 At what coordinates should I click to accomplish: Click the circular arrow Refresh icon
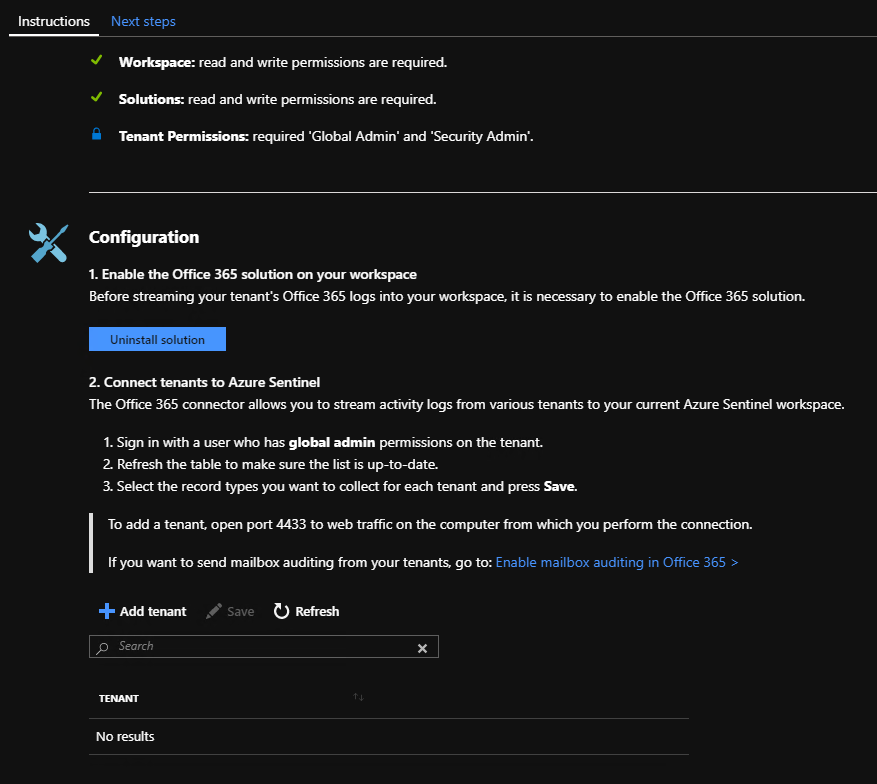pyautogui.click(x=282, y=611)
